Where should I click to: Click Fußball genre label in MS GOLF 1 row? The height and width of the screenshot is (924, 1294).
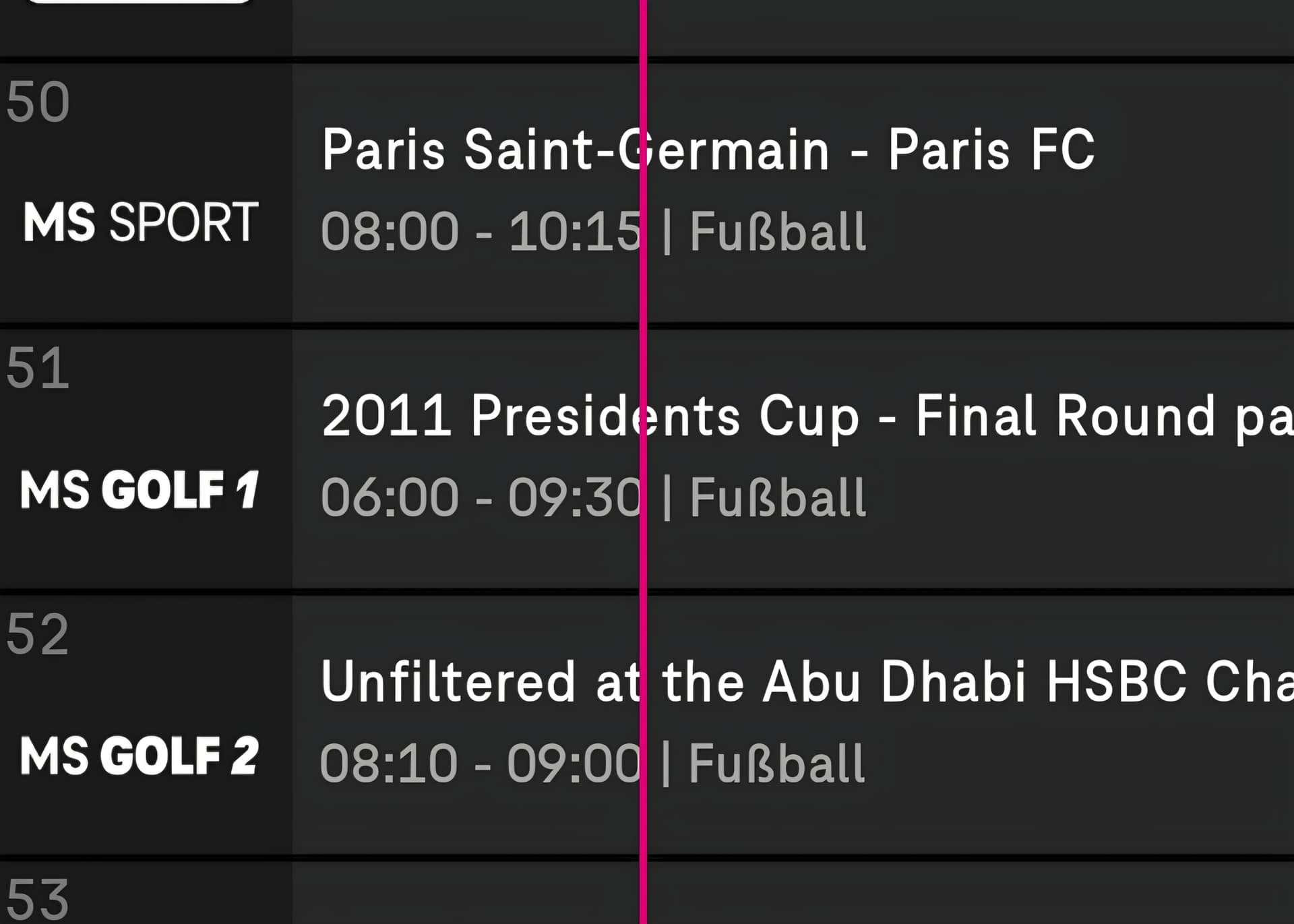pyautogui.click(x=778, y=497)
